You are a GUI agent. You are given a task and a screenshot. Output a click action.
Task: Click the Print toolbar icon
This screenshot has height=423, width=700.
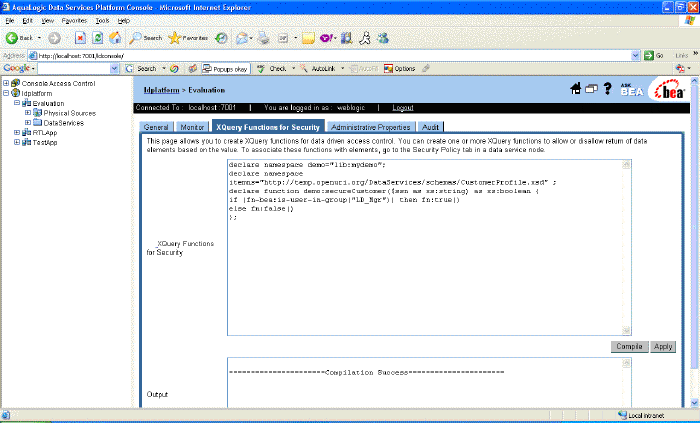pos(263,38)
